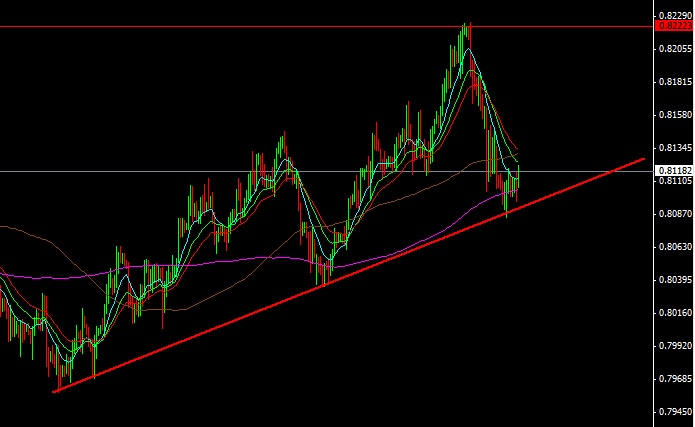Click the current price label 0.81182
Viewport: 695px width, 427px height.
coord(674,171)
